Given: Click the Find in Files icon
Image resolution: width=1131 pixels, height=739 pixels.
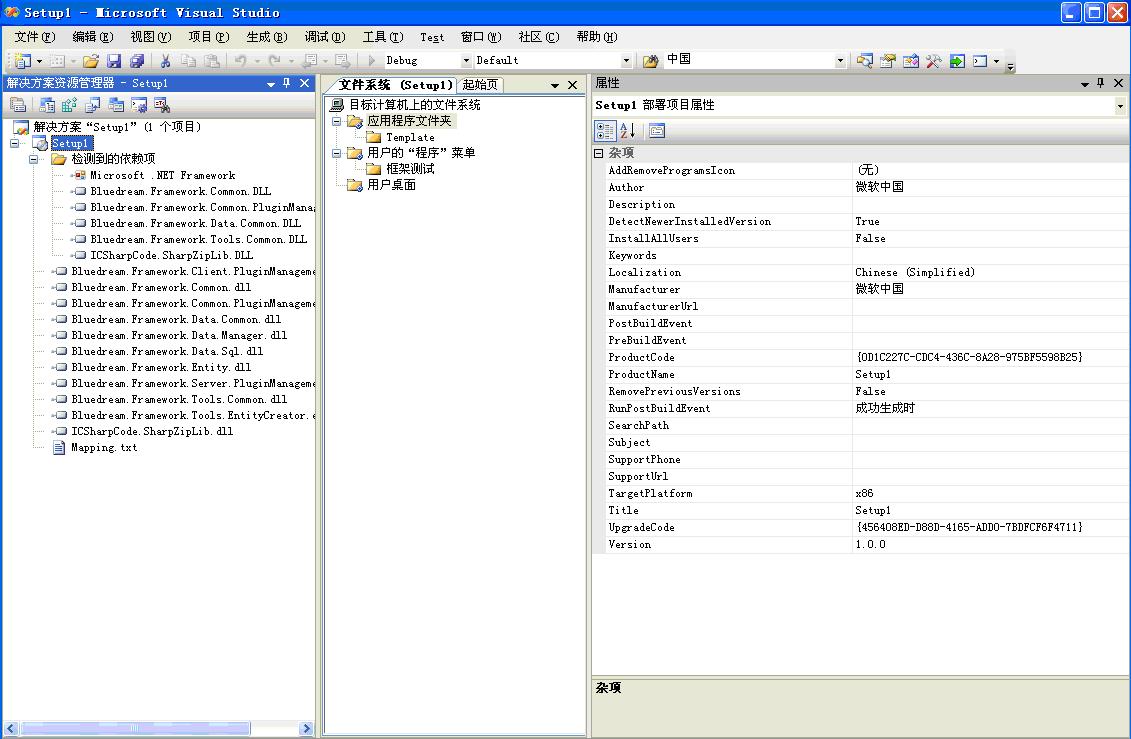Looking at the screenshot, I should point(650,61).
